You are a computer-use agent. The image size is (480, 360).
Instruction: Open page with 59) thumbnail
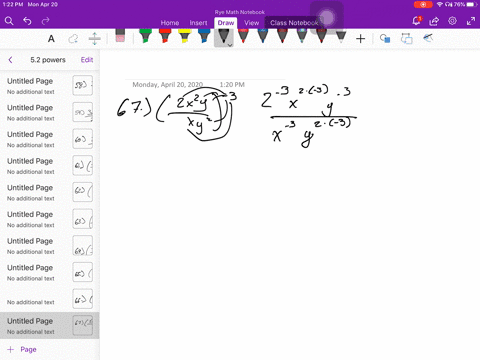coord(50,112)
